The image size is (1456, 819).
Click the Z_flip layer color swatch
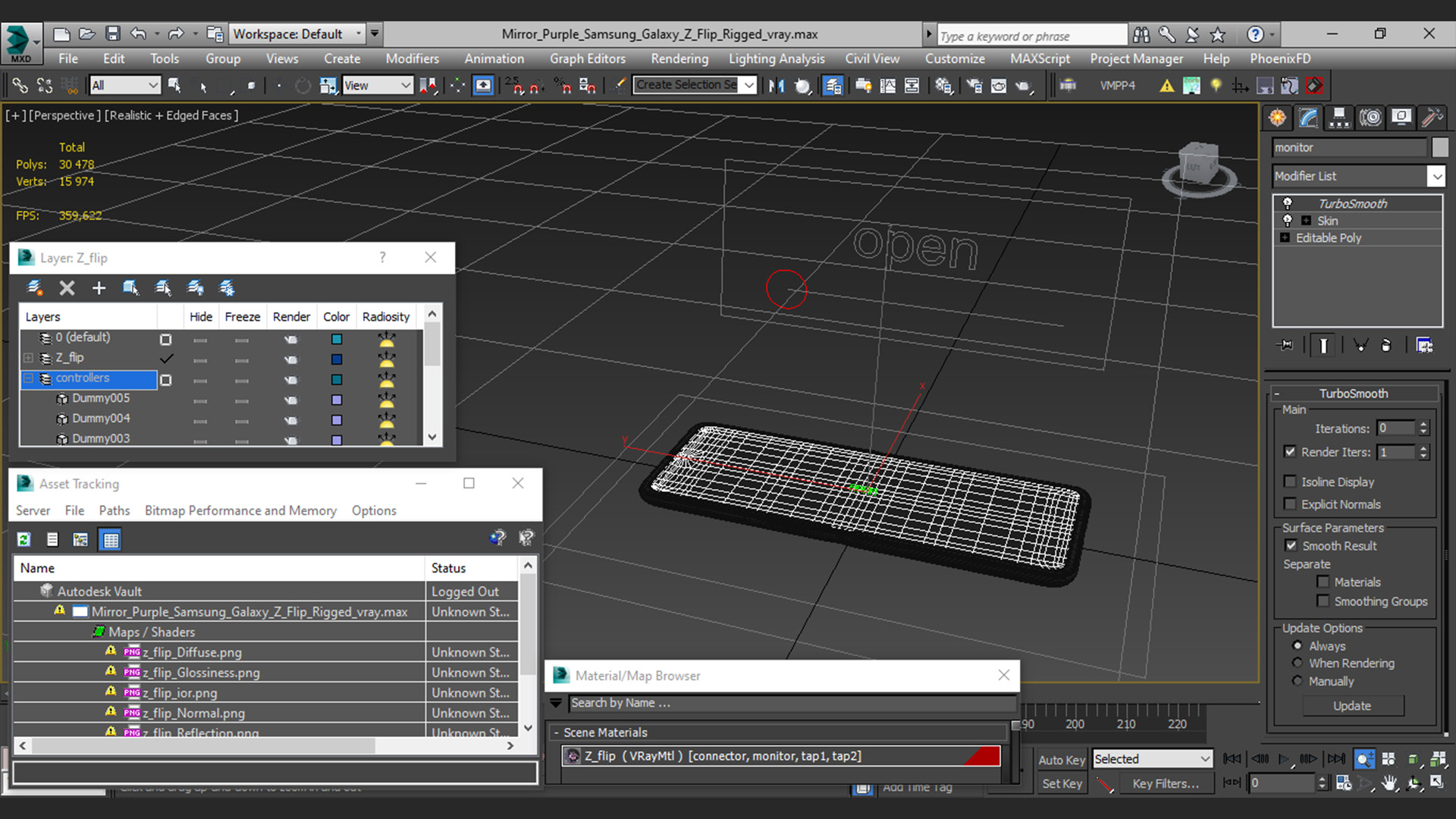click(x=337, y=359)
